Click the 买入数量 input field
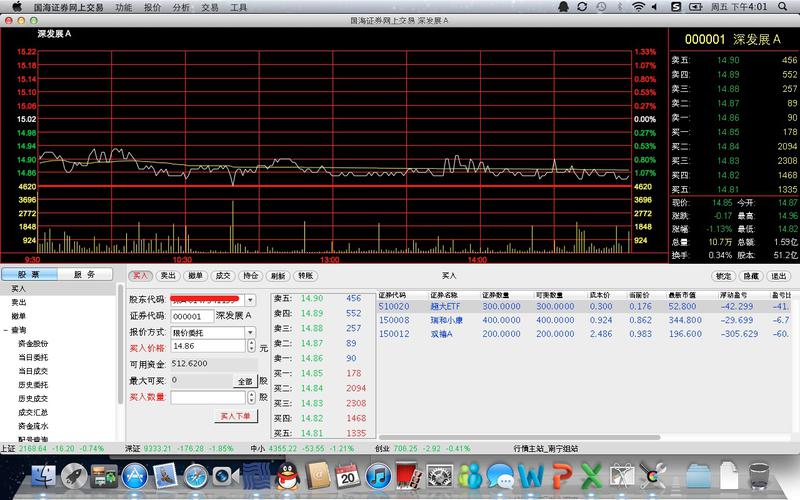 tap(208, 397)
